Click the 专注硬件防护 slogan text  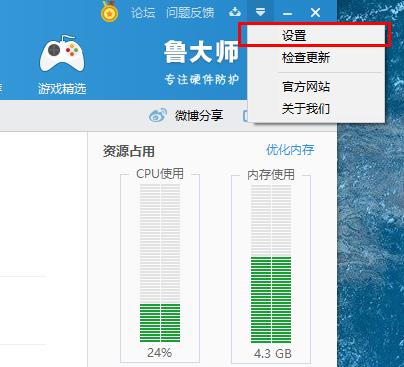pyautogui.click(x=202, y=79)
